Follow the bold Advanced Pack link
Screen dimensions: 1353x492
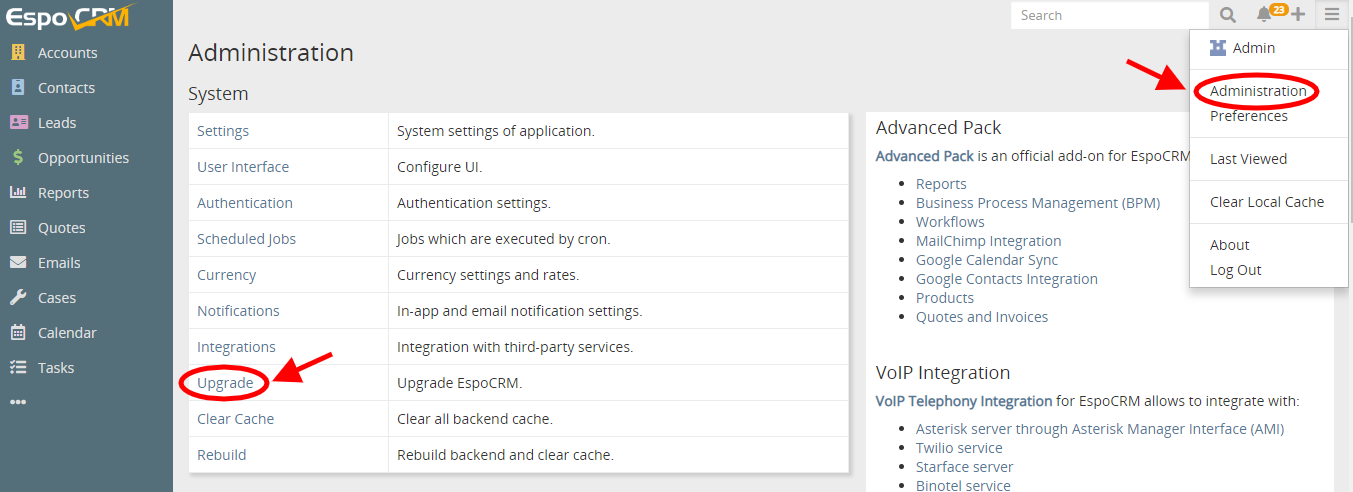(x=925, y=156)
